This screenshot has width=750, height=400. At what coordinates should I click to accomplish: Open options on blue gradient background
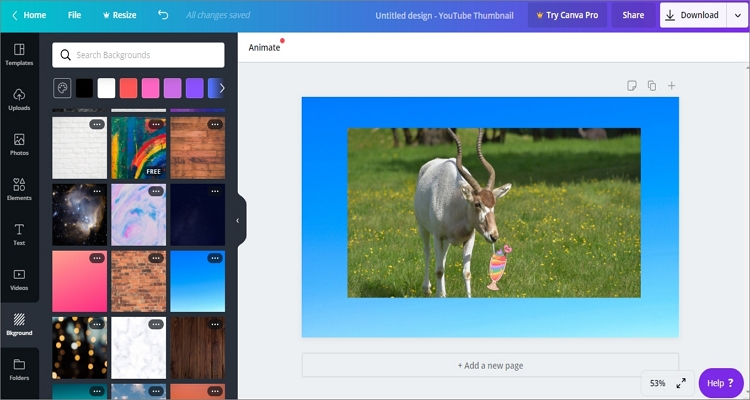pos(215,258)
